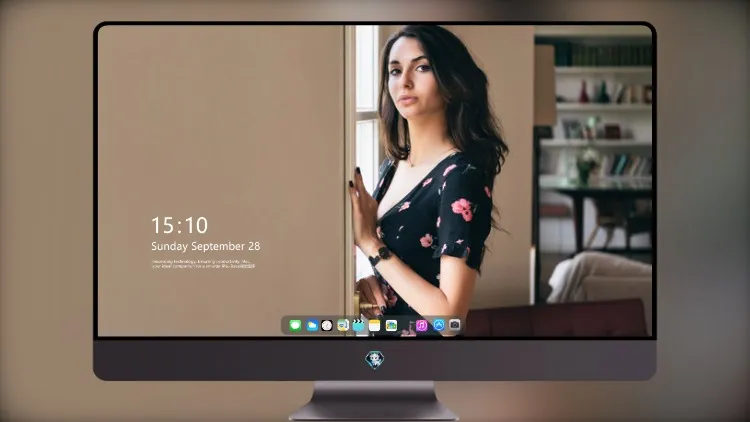Open the purple Music app in dock
Image resolution: width=750 pixels, height=422 pixels.
(421, 325)
